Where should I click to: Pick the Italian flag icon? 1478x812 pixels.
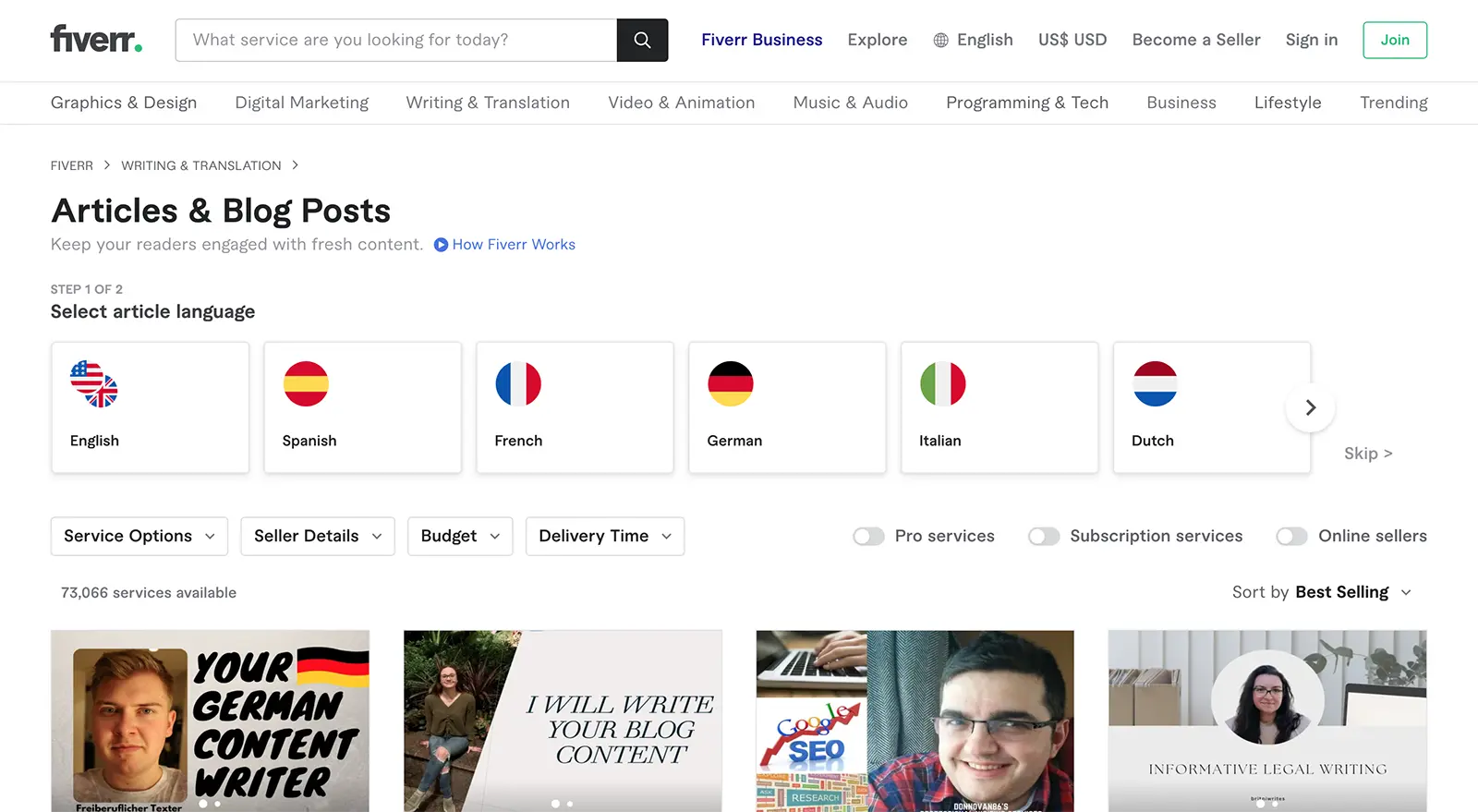(943, 384)
